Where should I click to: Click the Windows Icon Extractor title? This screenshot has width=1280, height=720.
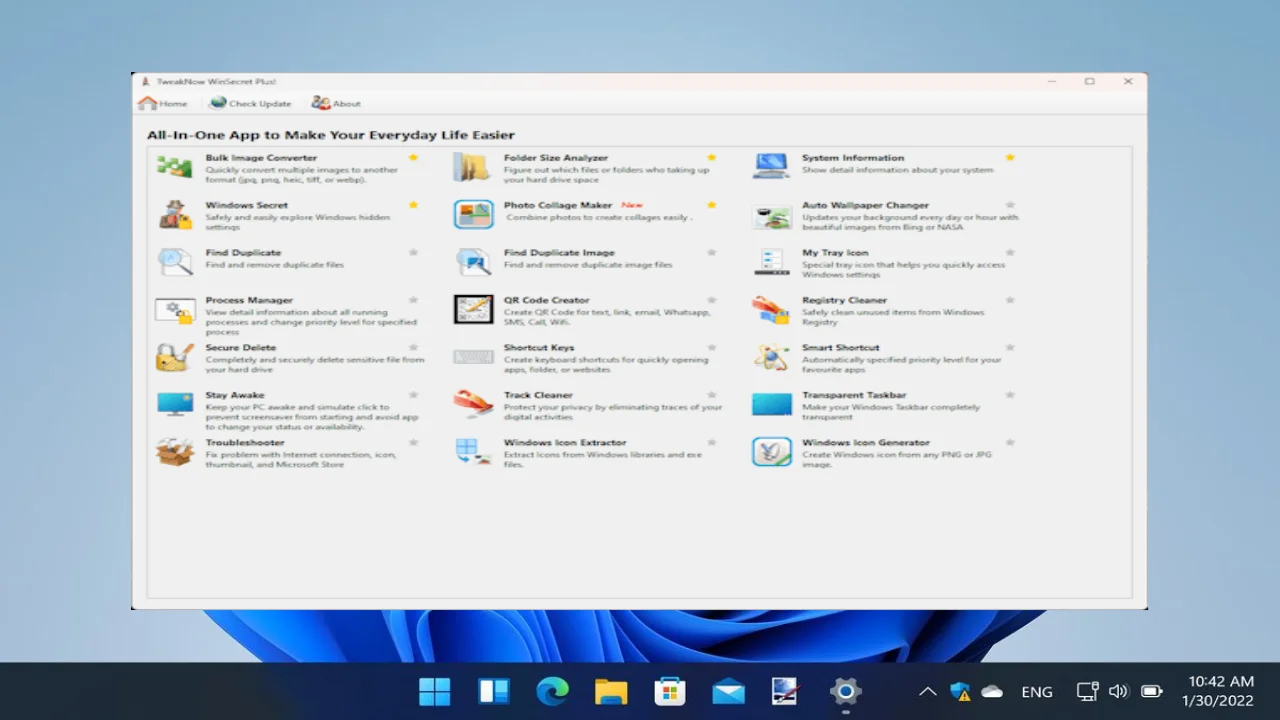point(565,442)
